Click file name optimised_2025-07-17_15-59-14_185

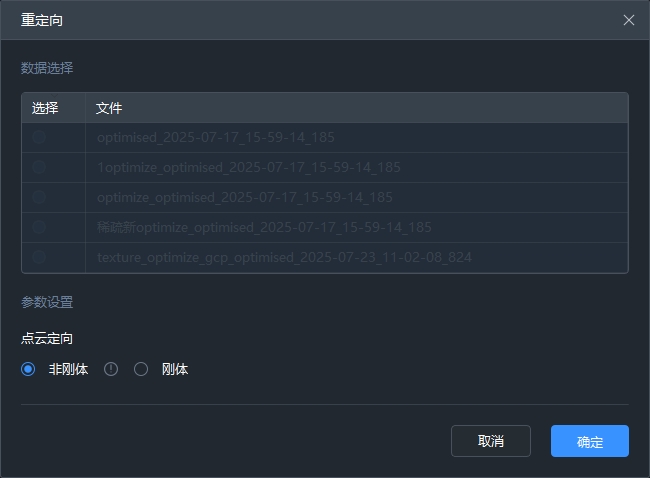(x=216, y=138)
